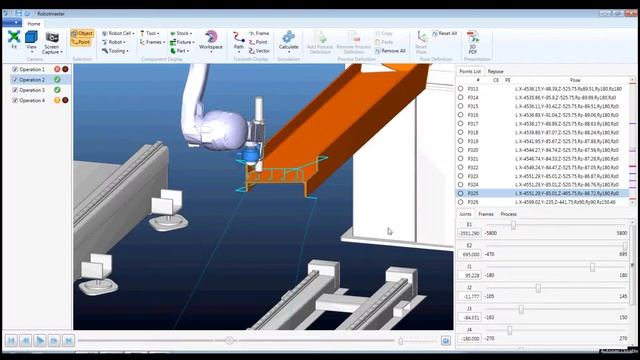The height and width of the screenshot is (360, 640).
Task: Step simulation backward
Action: pos(25,340)
